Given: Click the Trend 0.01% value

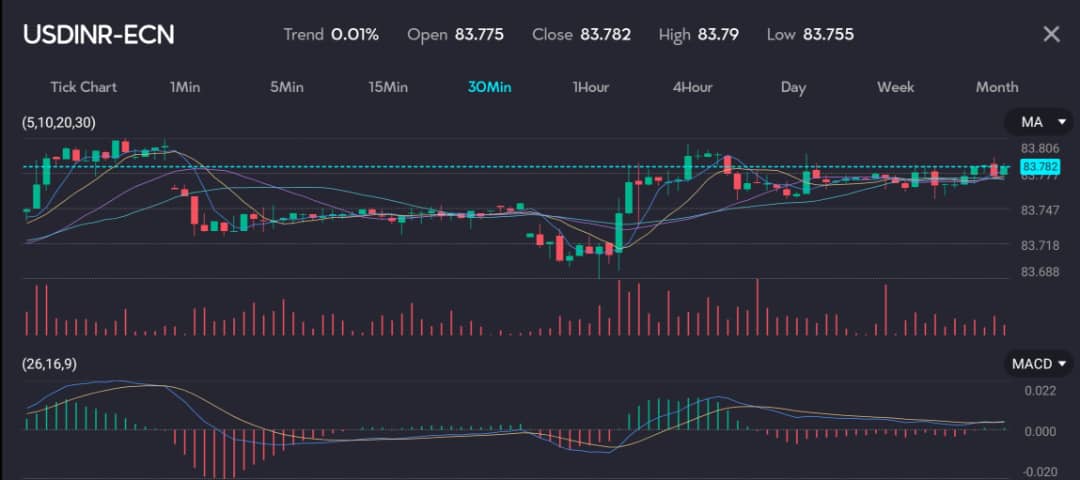Looking at the screenshot, I should (356, 35).
